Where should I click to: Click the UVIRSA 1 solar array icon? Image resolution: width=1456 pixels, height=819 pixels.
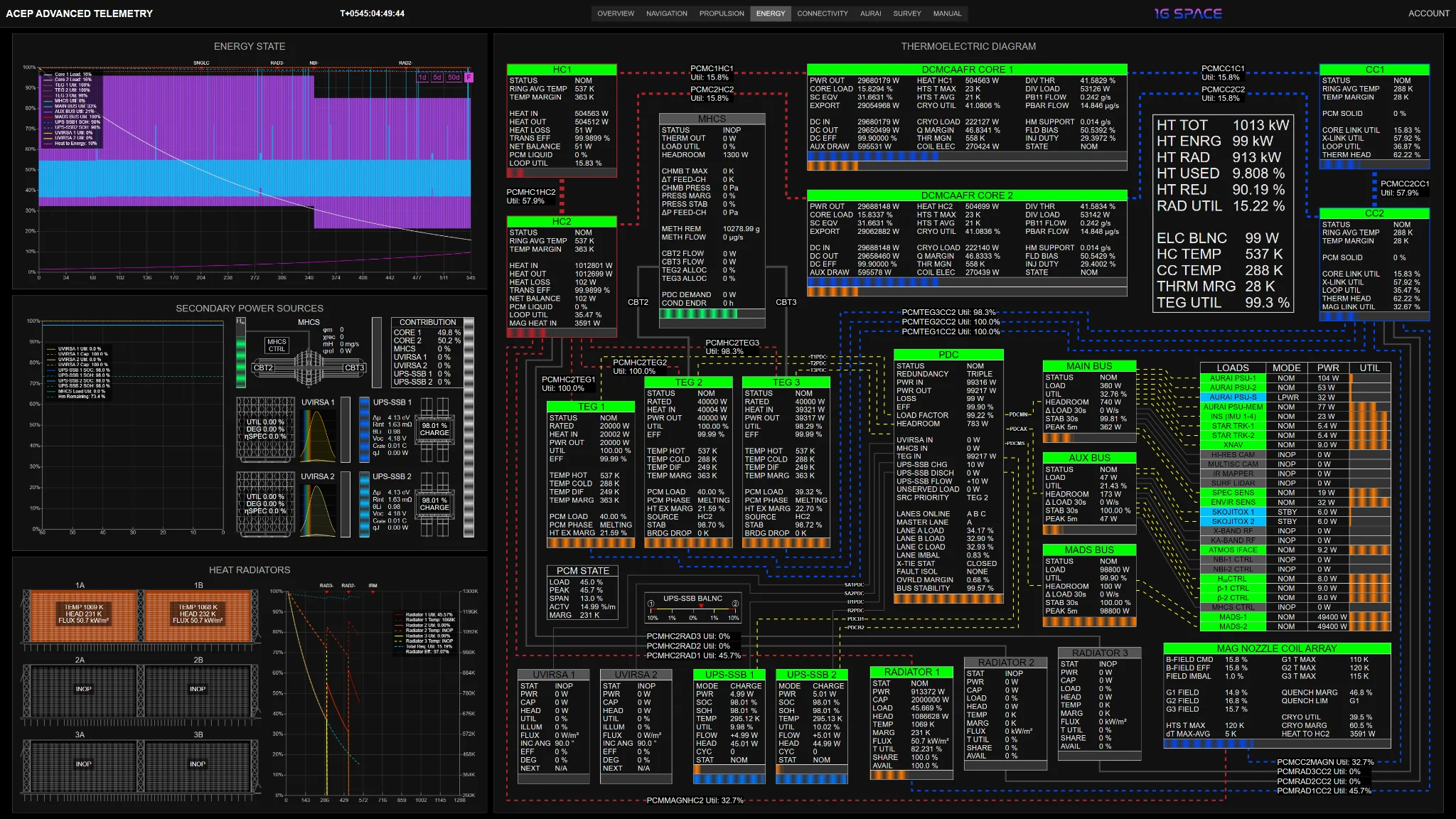265,429
